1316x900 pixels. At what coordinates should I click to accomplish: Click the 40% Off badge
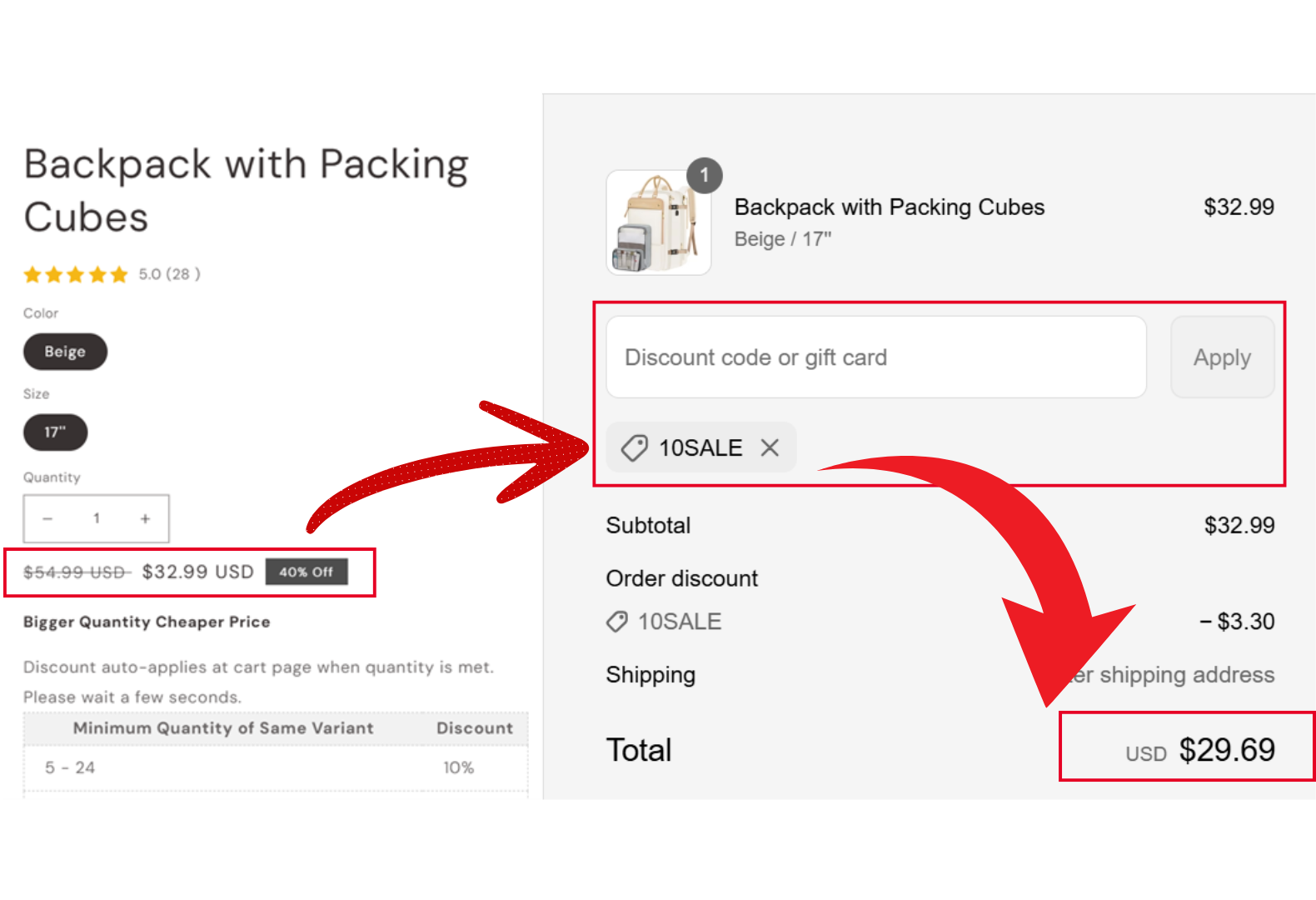[x=306, y=572]
